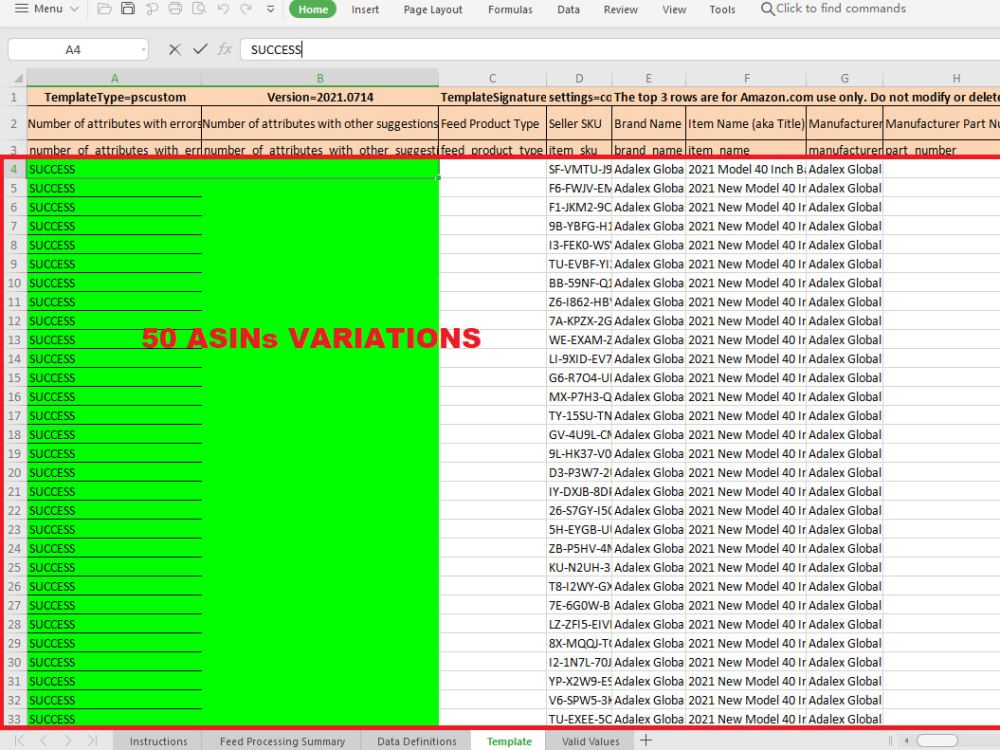Image resolution: width=1000 pixels, height=750 pixels.
Task: Click the '2021 Model 40 Inch' title cell in row 4
Action: [x=746, y=169]
